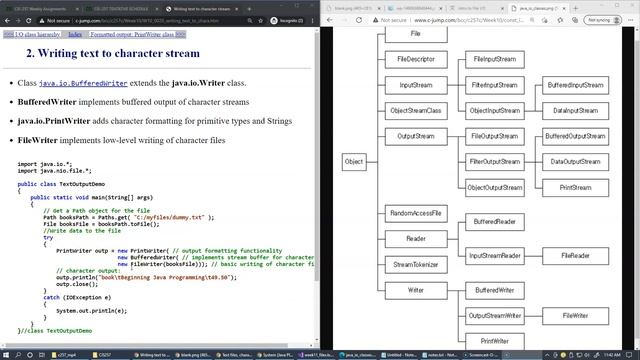Go back in the Edge window

pos(330,20)
